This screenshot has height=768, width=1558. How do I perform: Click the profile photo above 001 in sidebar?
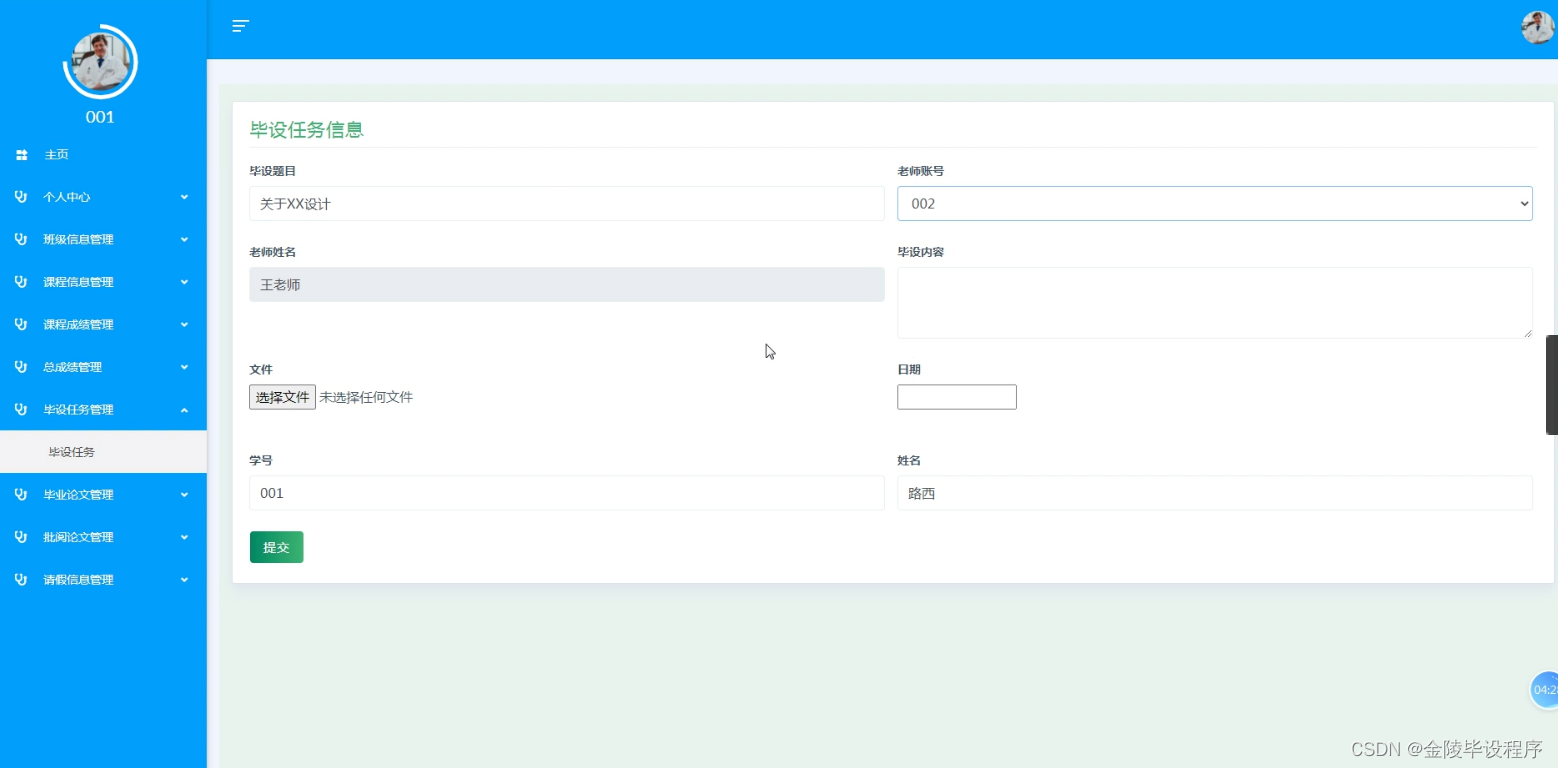click(x=100, y=62)
